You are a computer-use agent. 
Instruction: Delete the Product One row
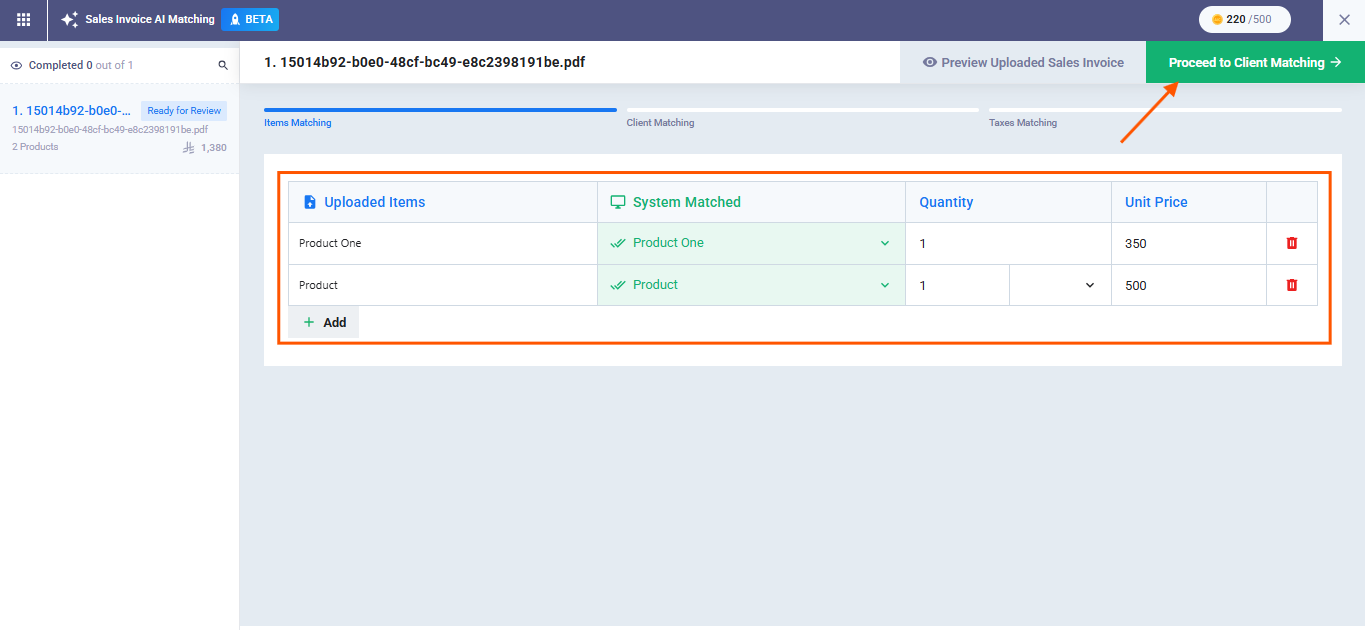1292,243
